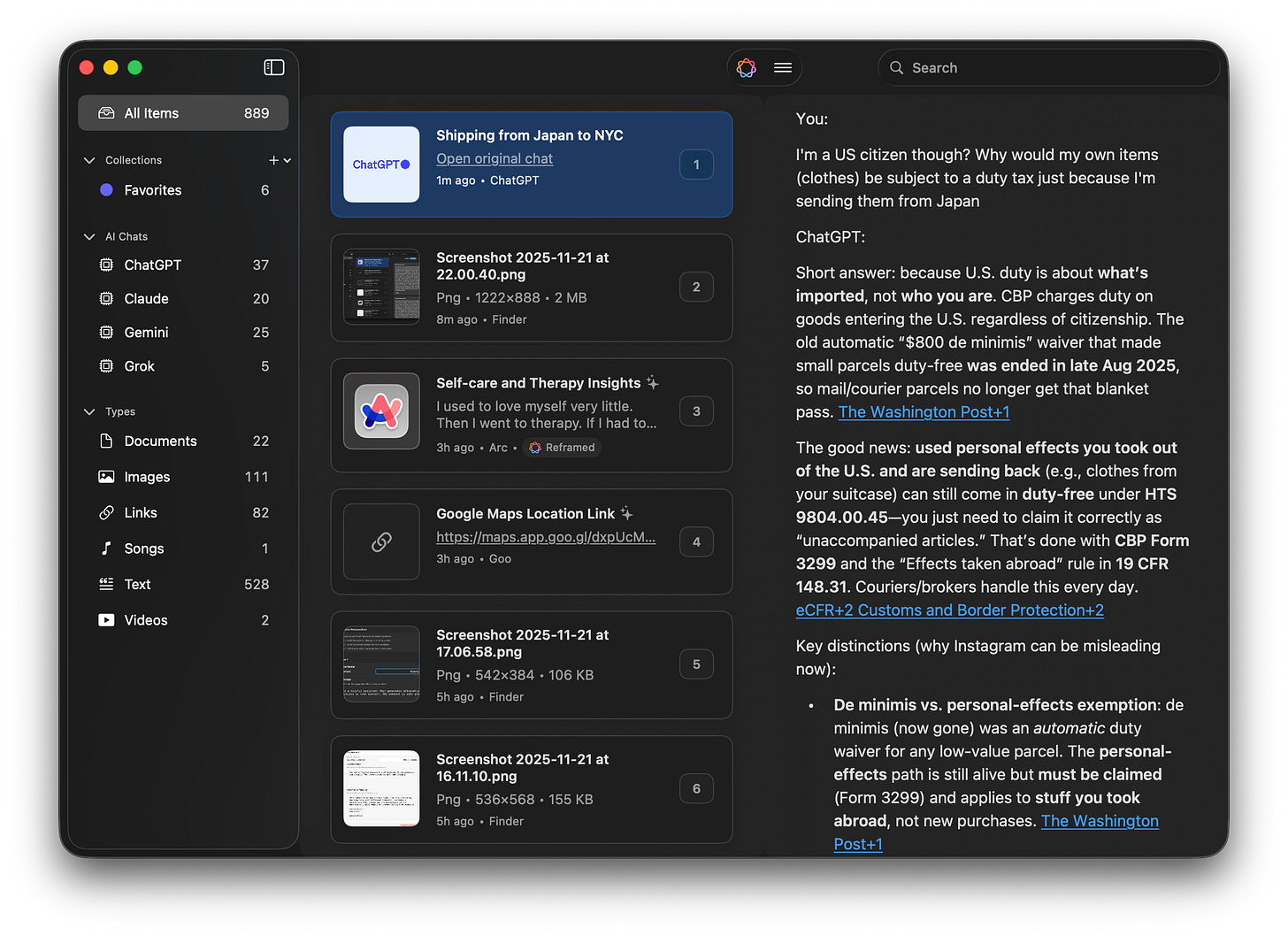Click the colorful AI flower icon in toolbar
Screen dimensions: 1288x936
[x=747, y=67]
